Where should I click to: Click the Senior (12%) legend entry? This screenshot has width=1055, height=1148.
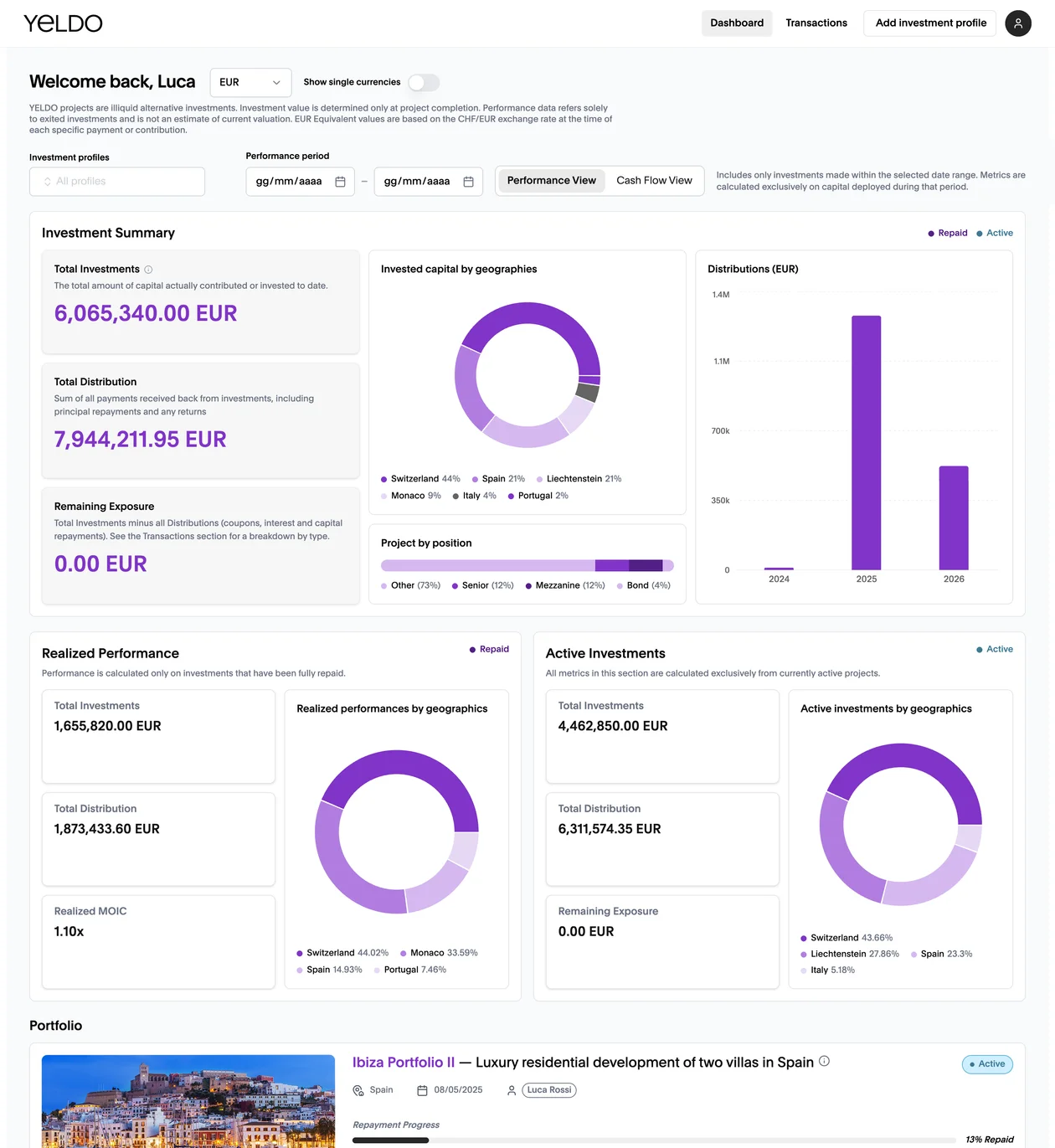tap(483, 585)
